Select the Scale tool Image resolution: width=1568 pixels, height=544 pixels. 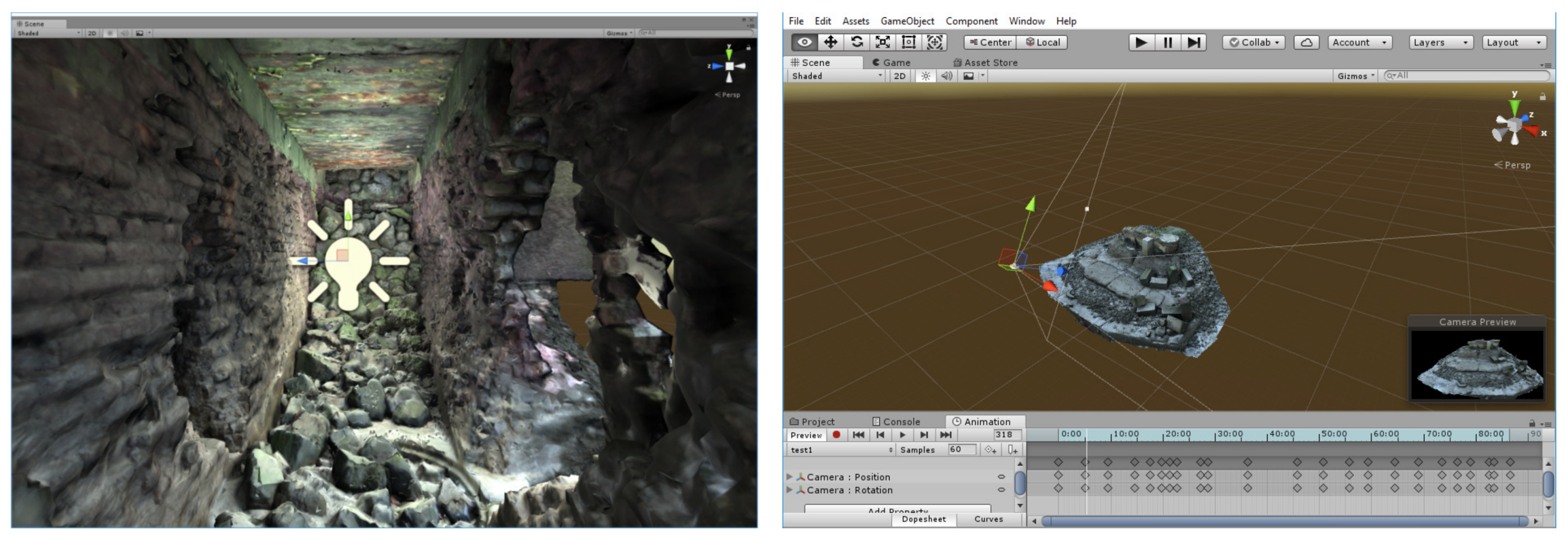tap(883, 42)
